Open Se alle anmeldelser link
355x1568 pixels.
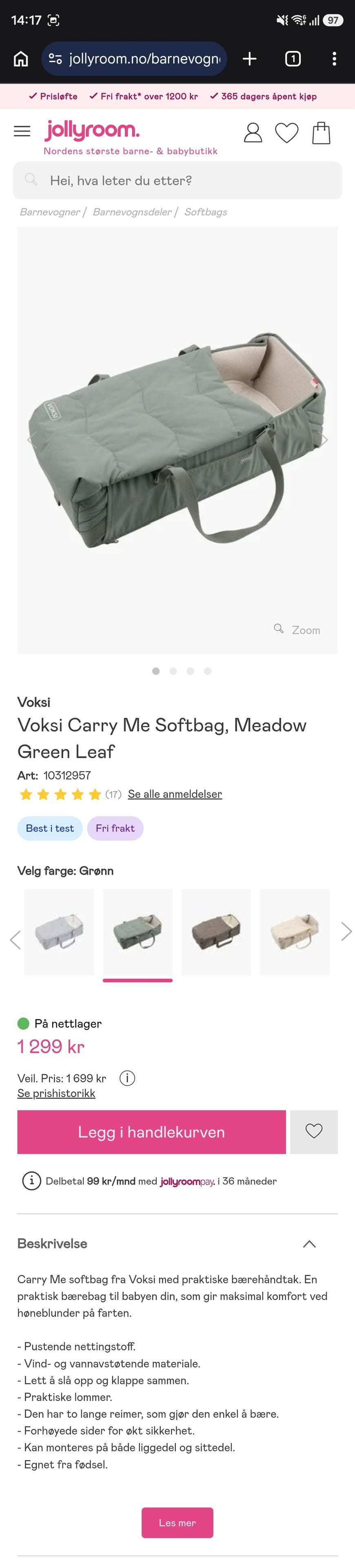pos(175,794)
